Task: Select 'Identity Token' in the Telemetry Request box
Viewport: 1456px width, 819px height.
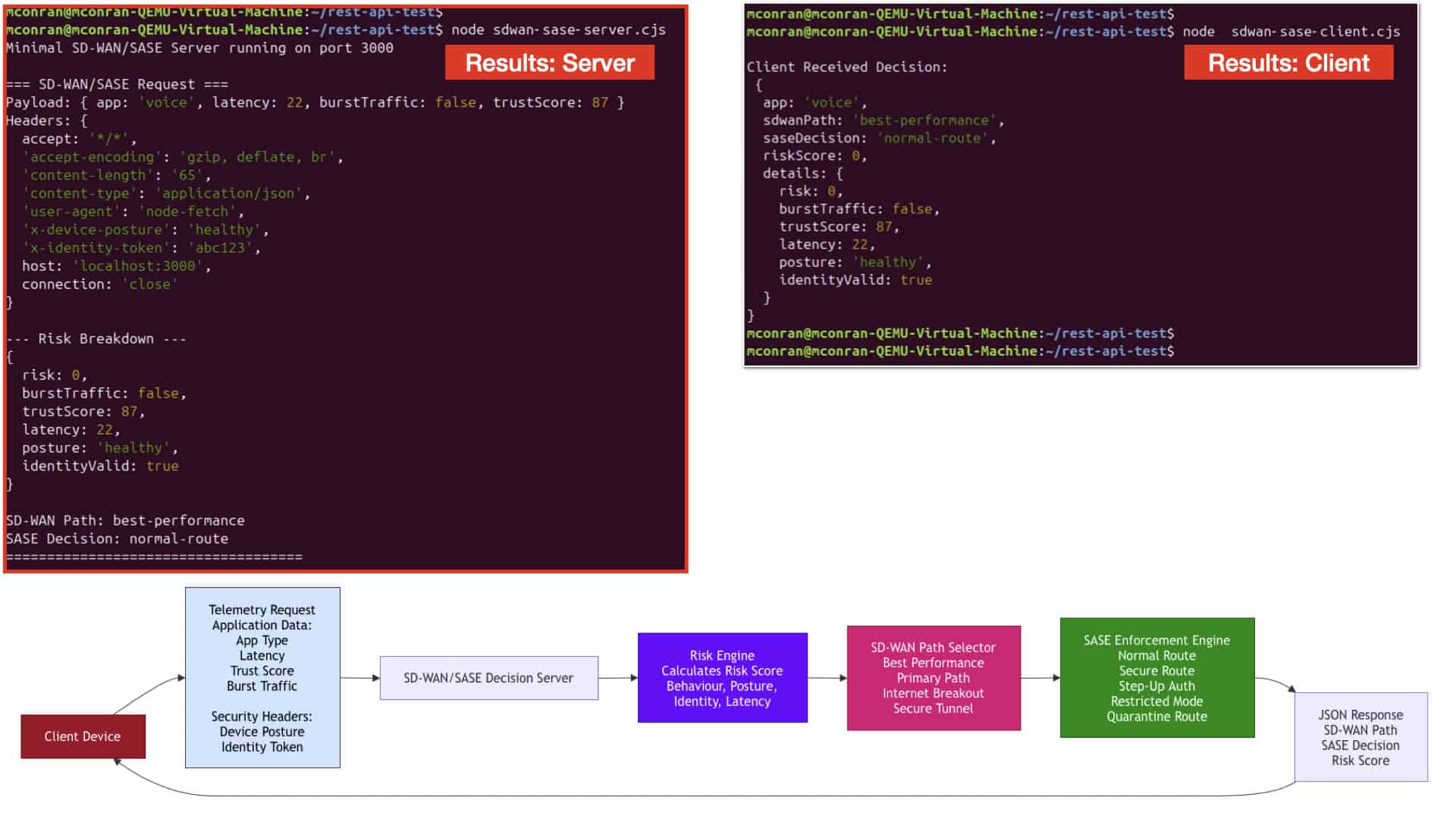Action: point(262,747)
